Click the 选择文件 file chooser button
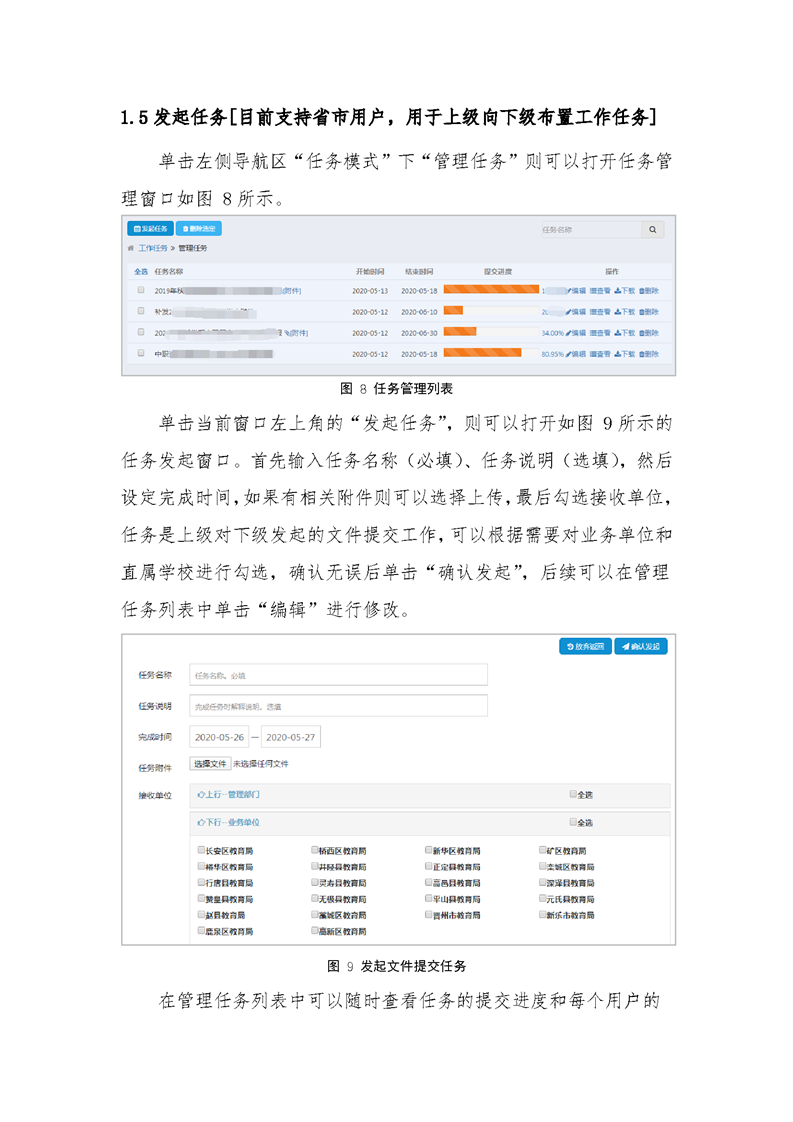 pyautogui.click(x=210, y=764)
